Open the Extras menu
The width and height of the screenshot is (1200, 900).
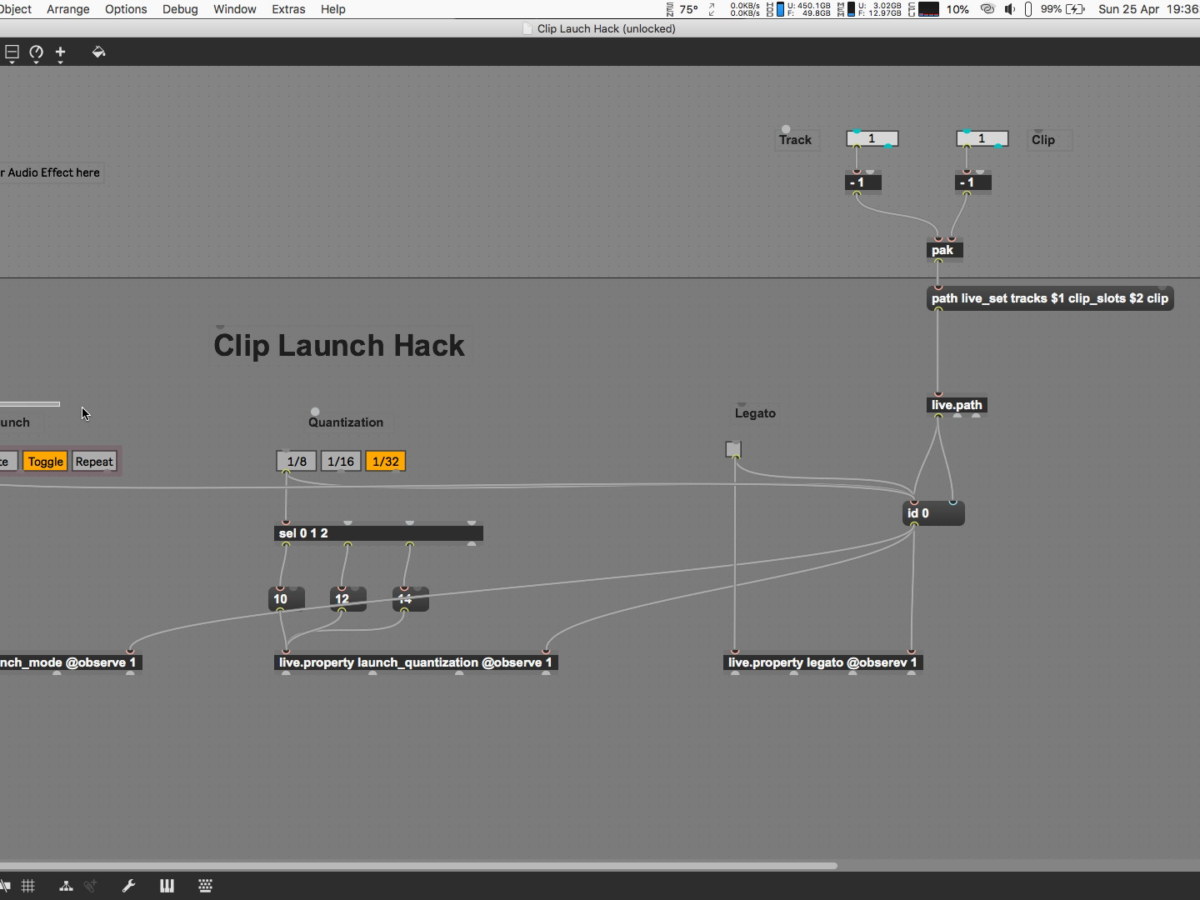288,9
